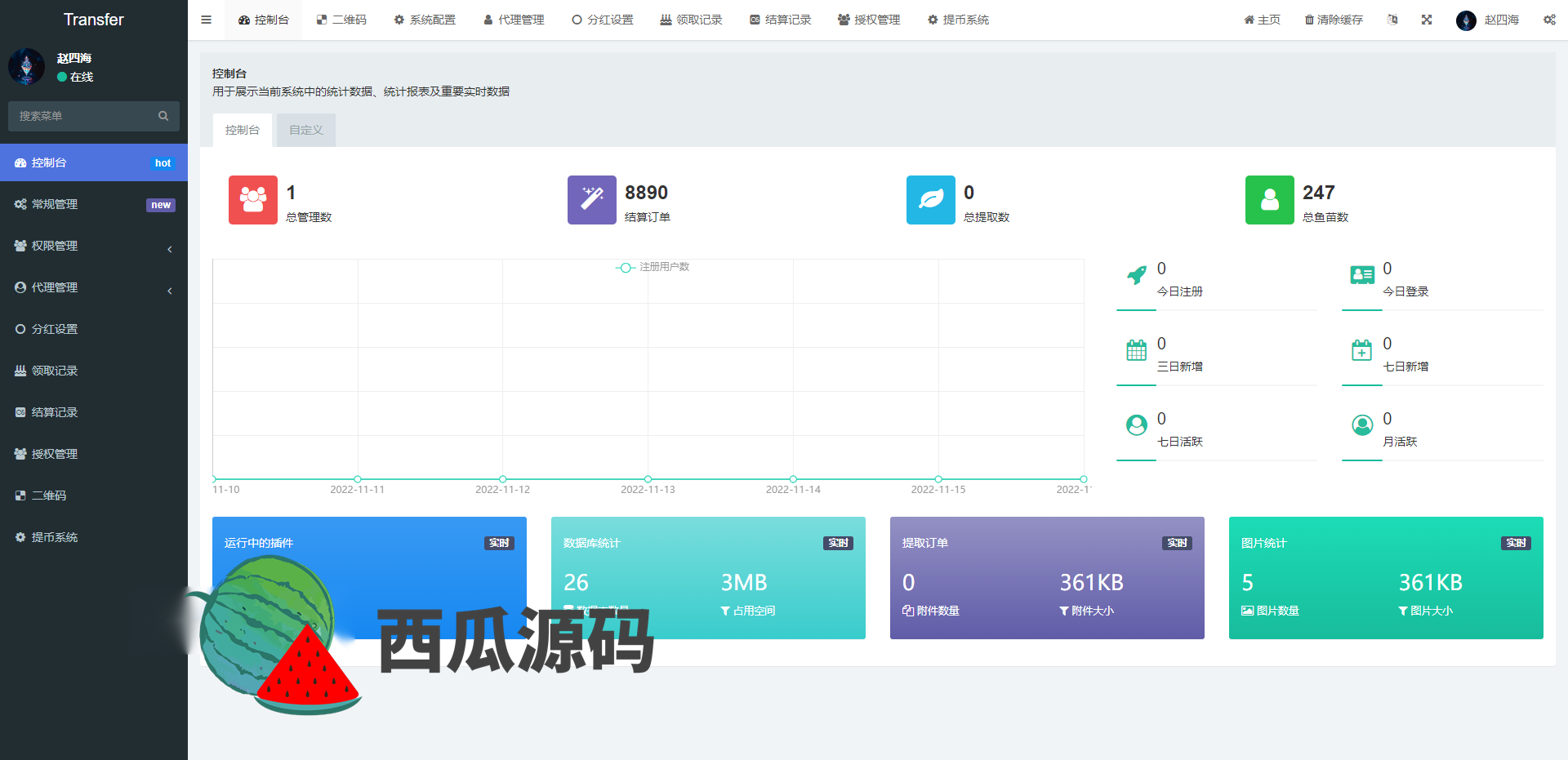This screenshot has width=1568, height=760.
Task: Click the 今日注册 rocket icon
Action: (1136, 276)
